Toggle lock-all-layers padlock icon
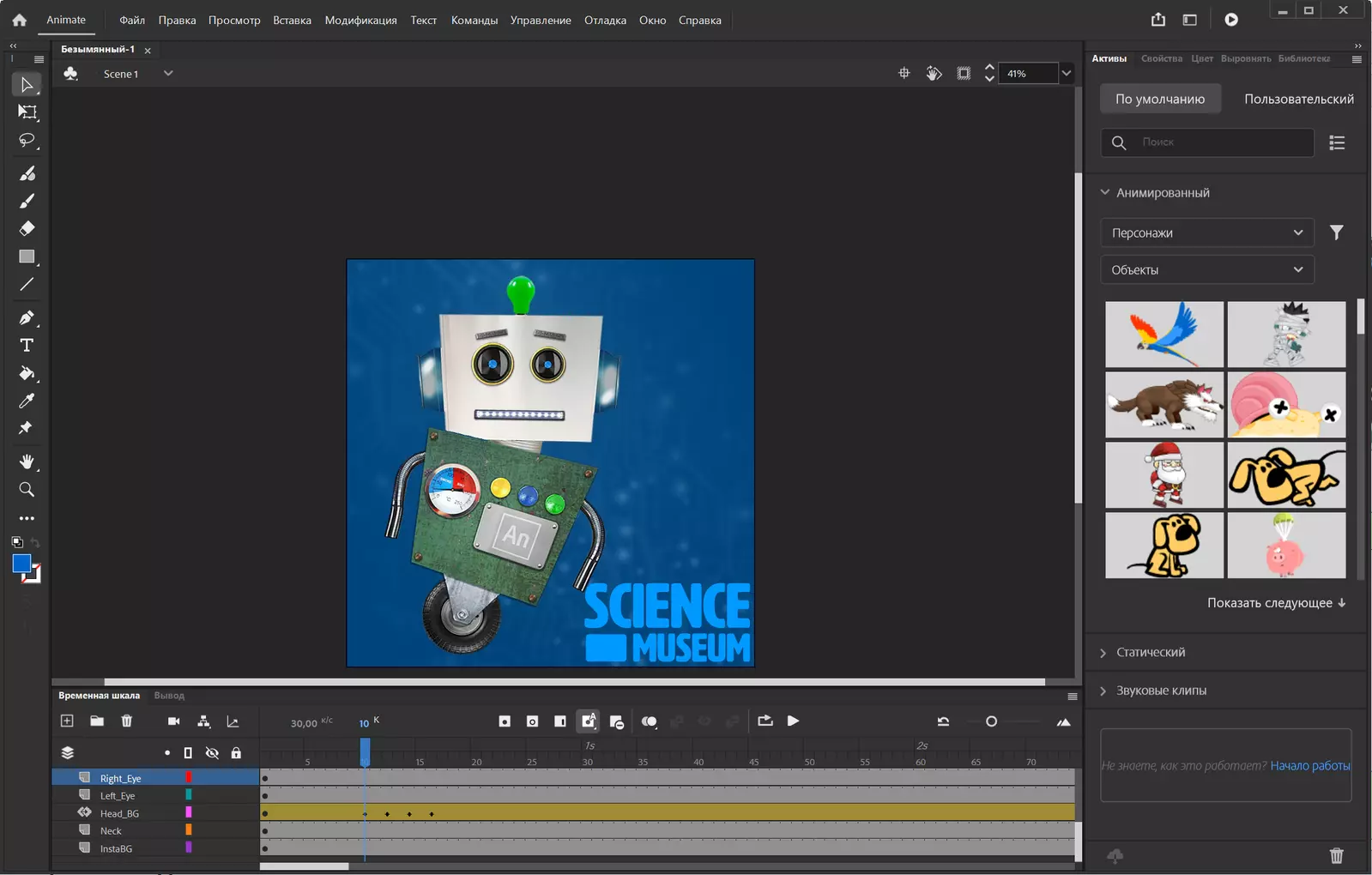The height and width of the screenshot is (875, 1372). (236, 753)
